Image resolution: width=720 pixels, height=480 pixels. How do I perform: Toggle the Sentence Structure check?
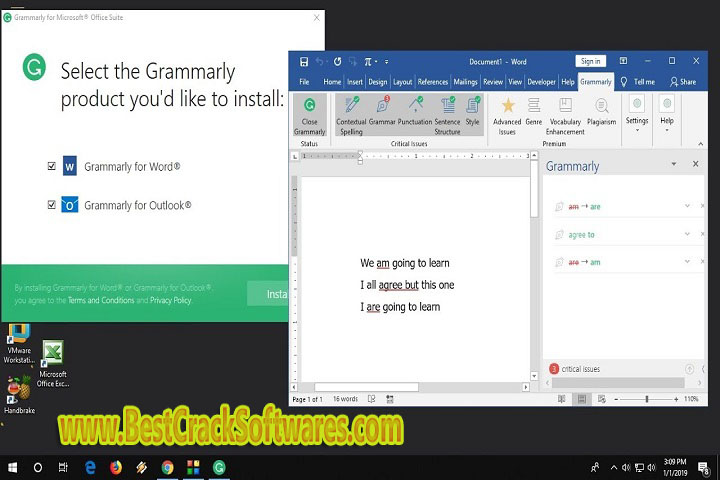447,115
